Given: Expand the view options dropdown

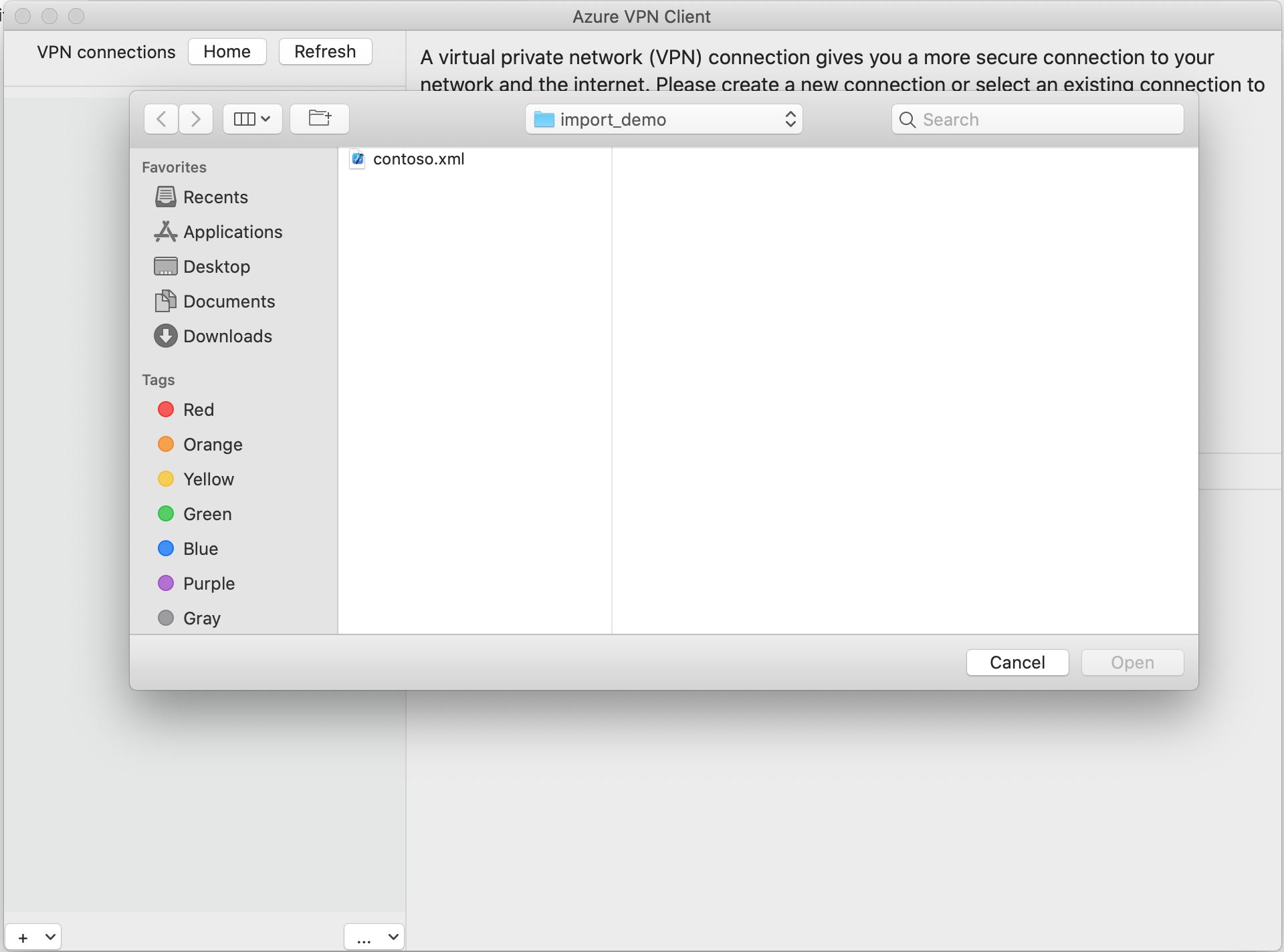Looking at the screenshot, I should (x=252, y=119).
